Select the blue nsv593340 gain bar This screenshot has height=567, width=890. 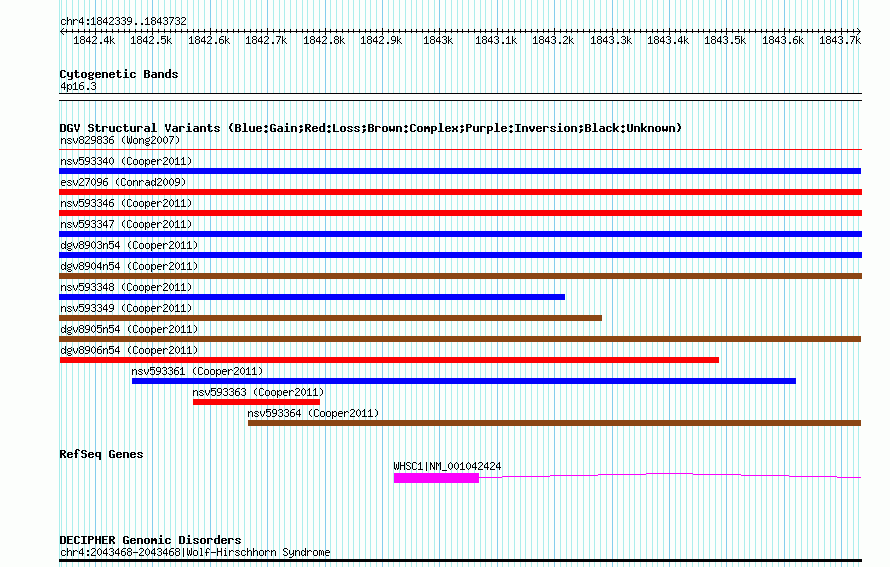(x=460, y=171)
